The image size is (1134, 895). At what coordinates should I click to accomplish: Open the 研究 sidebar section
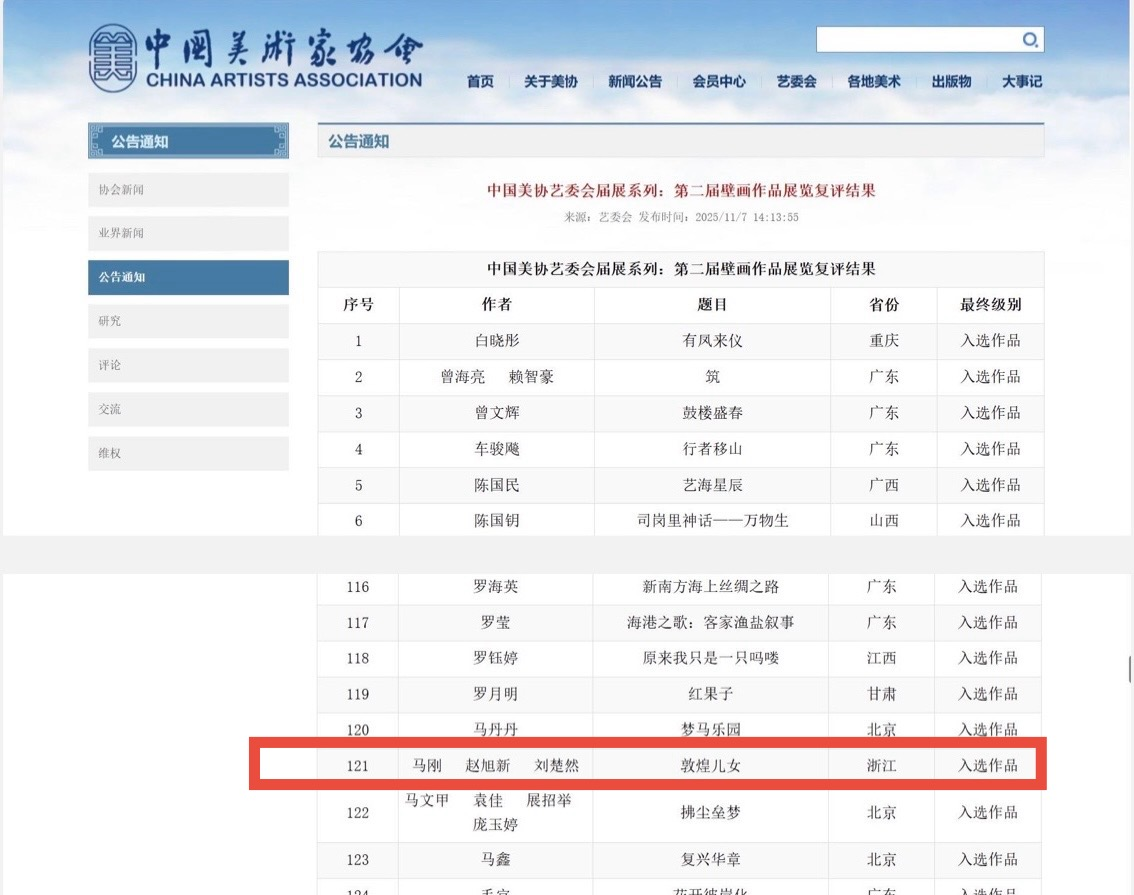188,321
